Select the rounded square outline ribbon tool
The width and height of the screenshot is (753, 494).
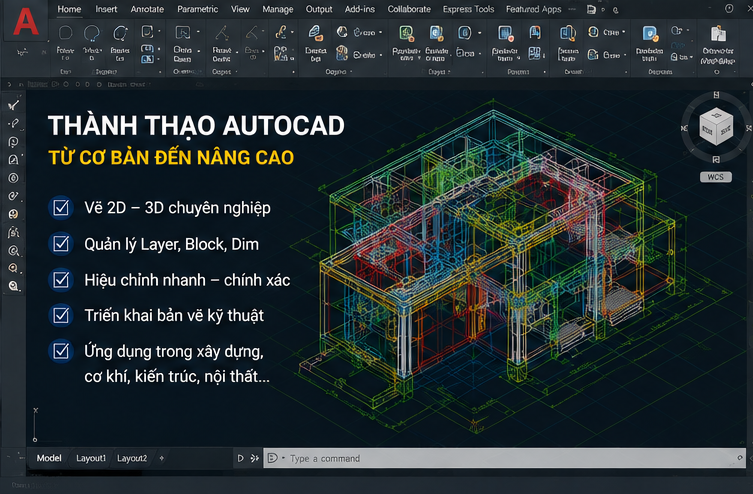[65, 33]
